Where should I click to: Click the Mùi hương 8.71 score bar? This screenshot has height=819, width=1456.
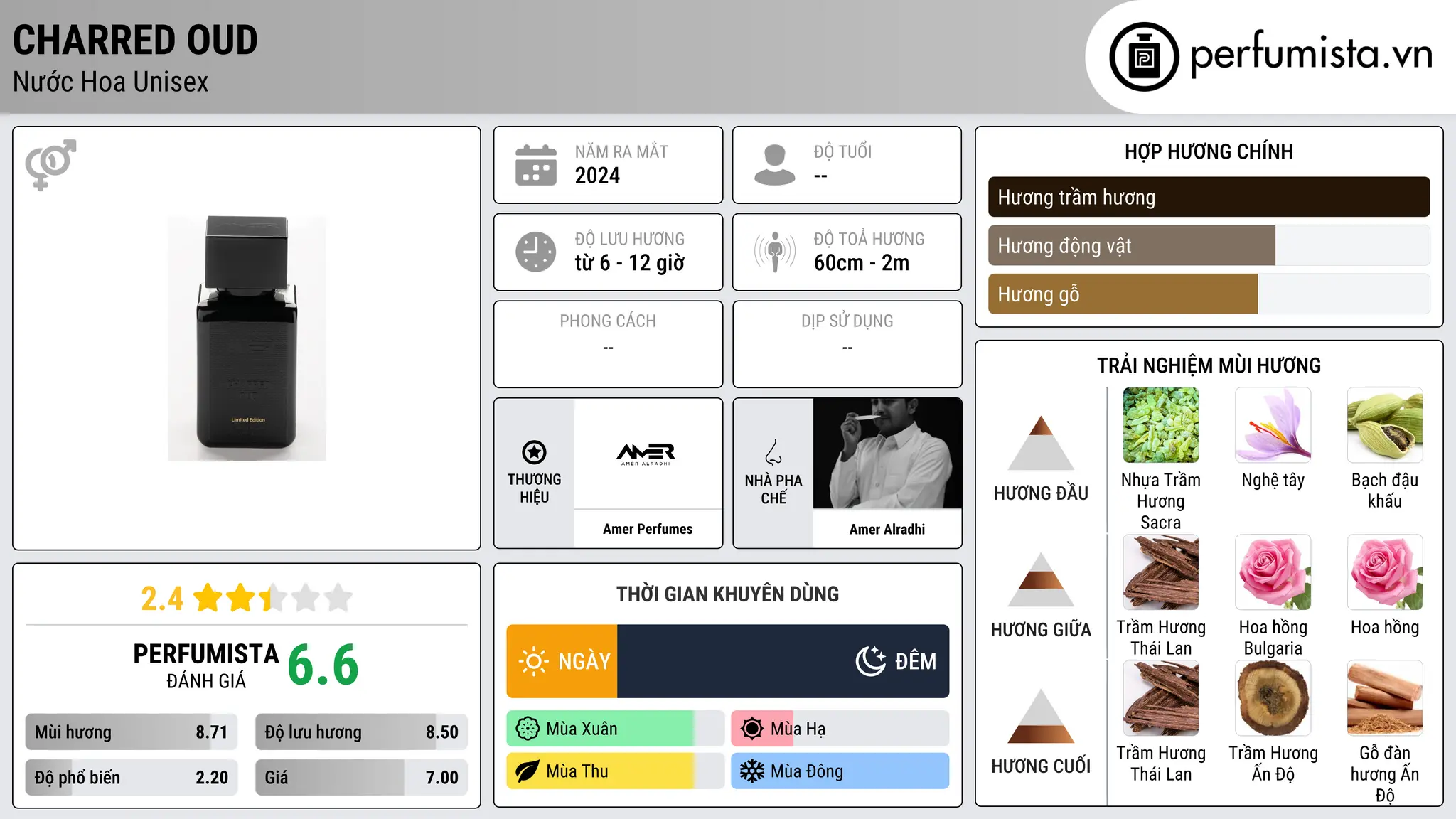132,732
